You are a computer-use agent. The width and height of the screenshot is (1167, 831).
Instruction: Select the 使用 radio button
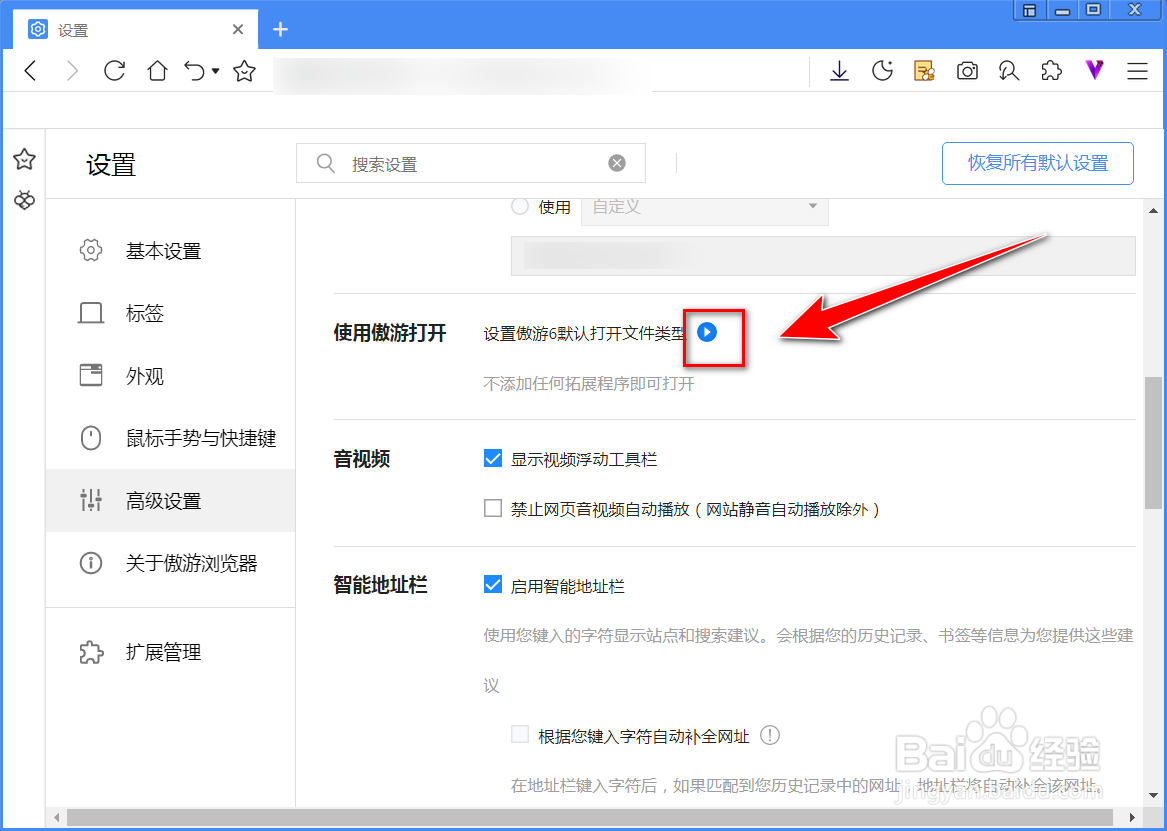tap(520, 207)
